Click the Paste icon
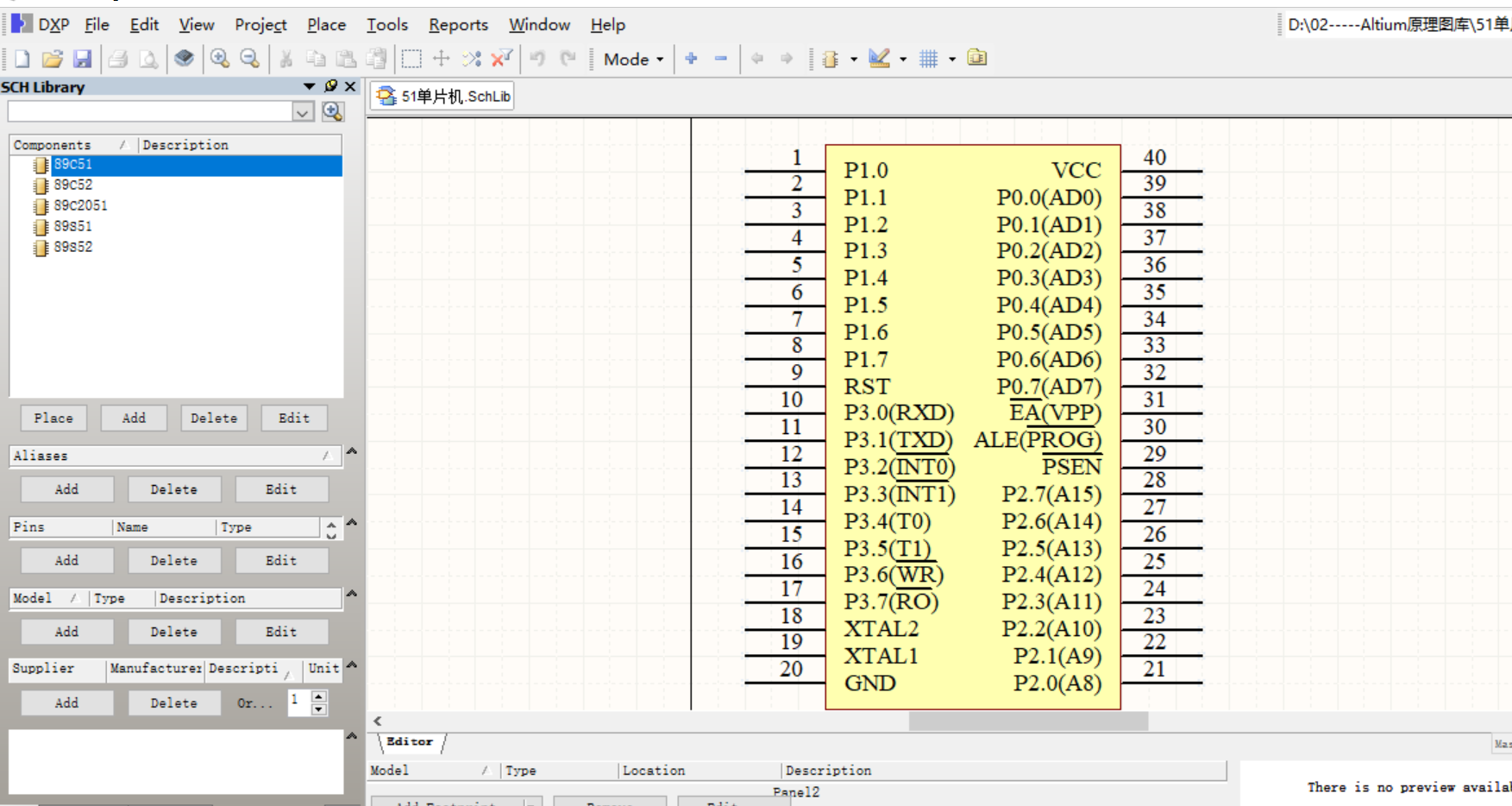 (346, 59)
